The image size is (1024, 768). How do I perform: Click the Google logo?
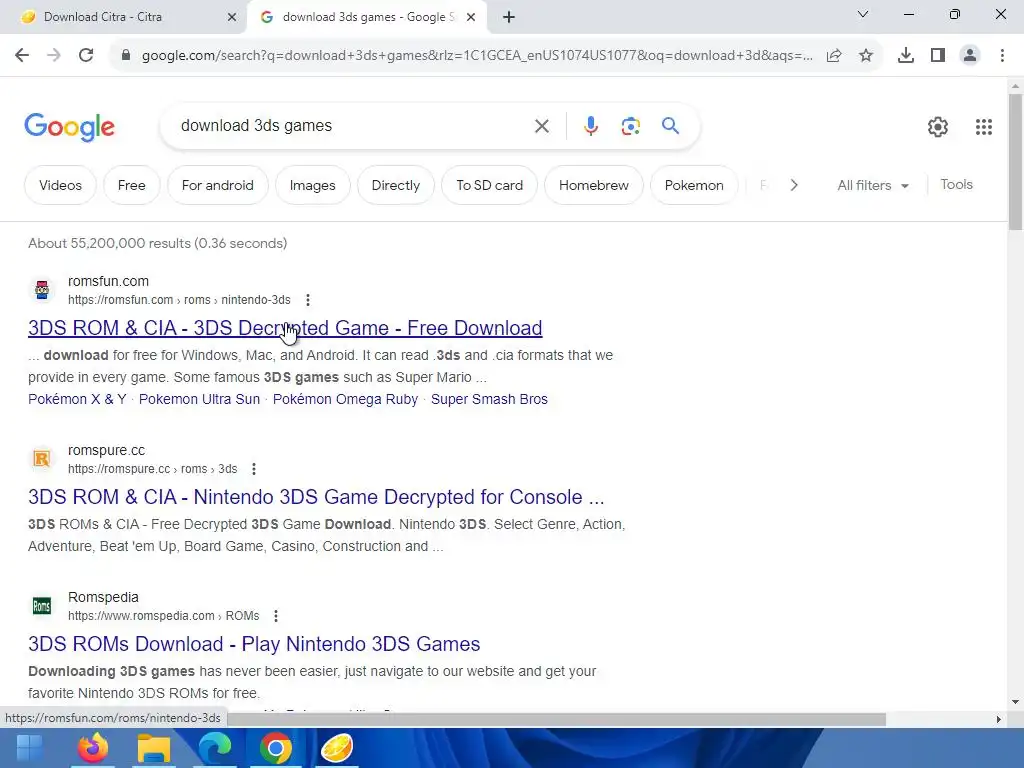coord(69,127)
